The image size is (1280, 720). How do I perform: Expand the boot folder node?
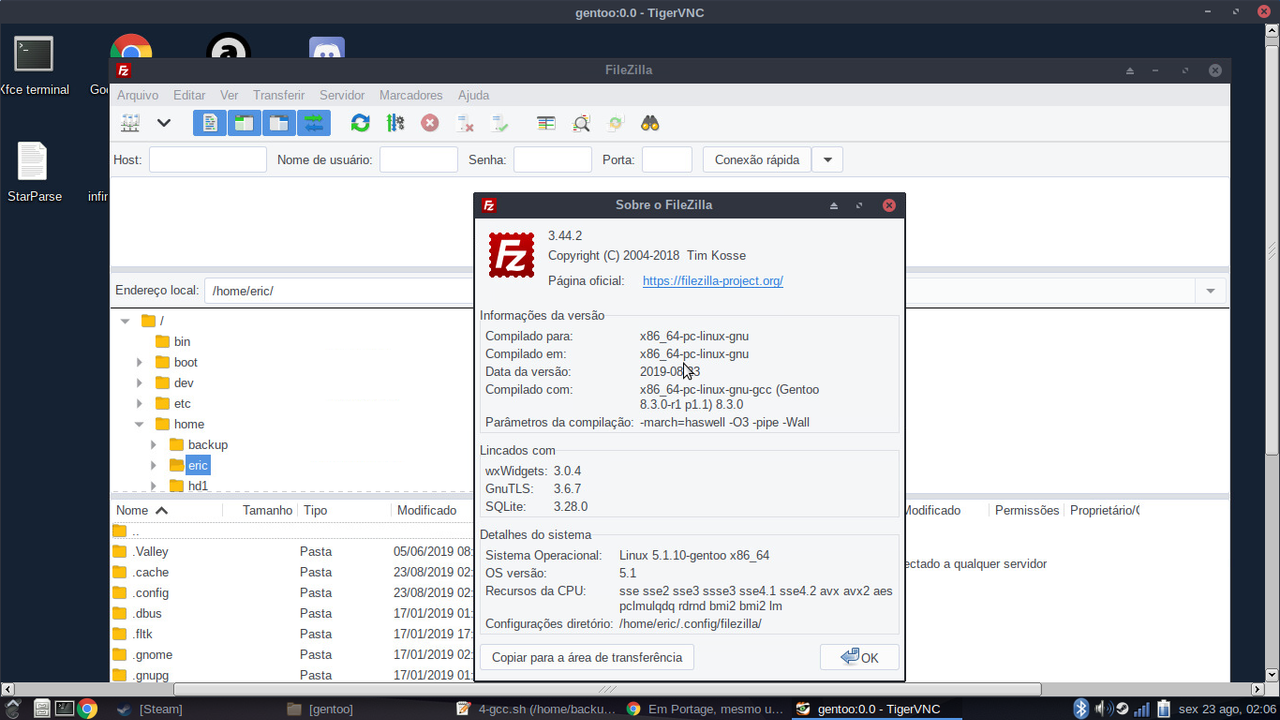pyautogui.click(x=139, y=362)
